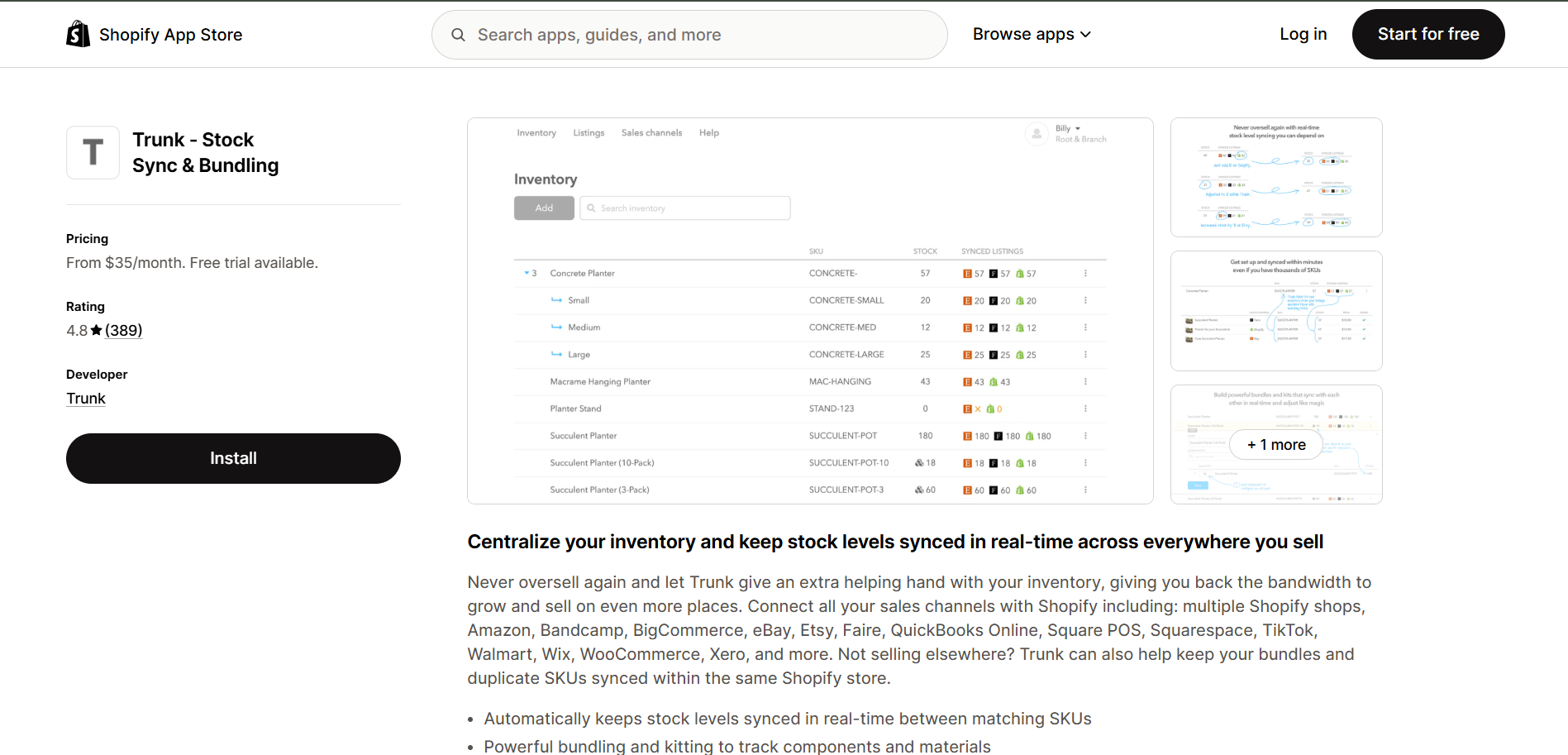1568x755 pixels.
Task: Click the headline about centralizing inventory
Action: (895, 542)
